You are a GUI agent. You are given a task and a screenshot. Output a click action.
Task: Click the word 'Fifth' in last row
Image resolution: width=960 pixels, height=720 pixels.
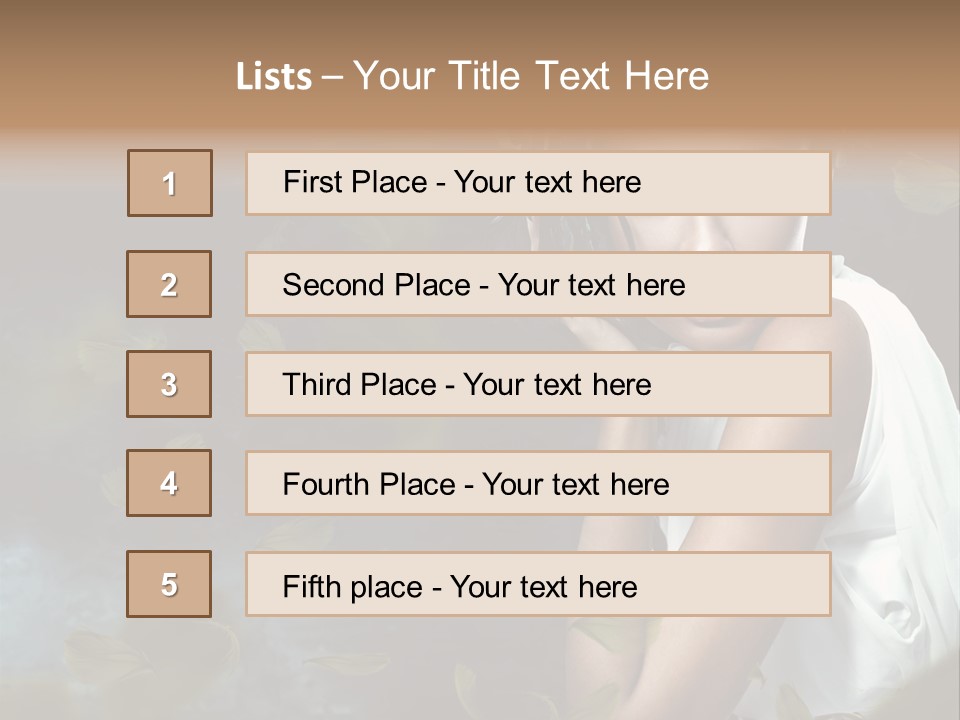pos(313,586)
